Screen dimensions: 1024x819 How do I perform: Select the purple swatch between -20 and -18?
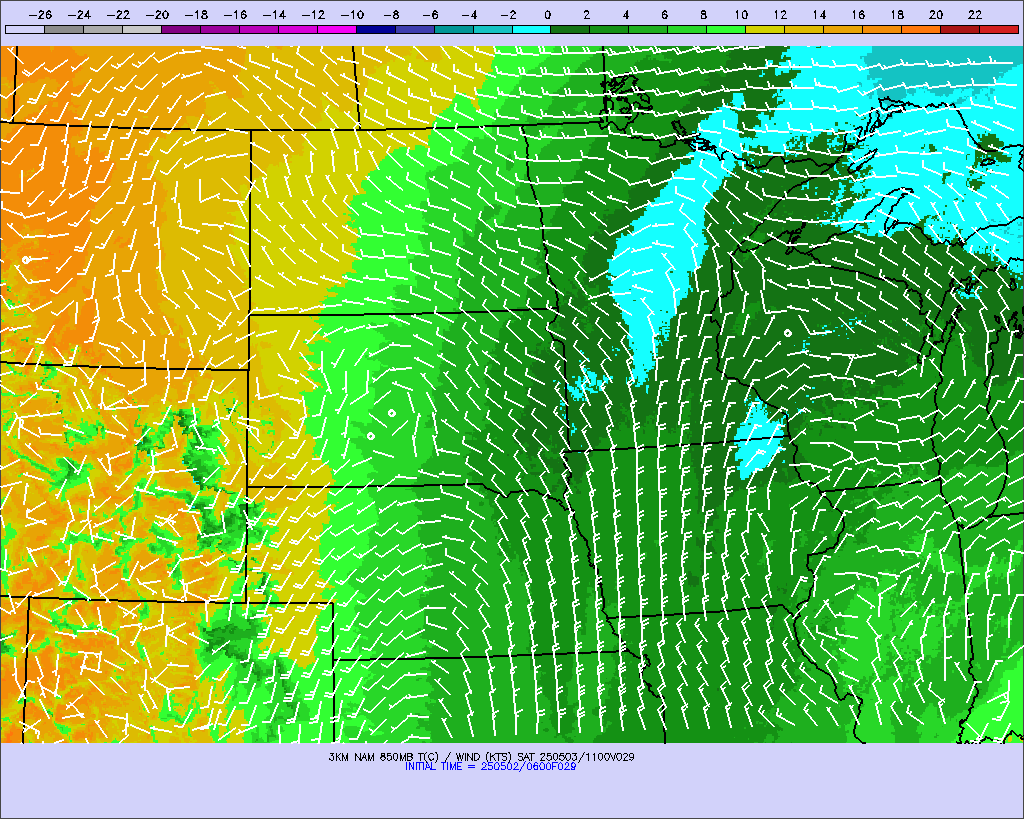click(181, 29)
